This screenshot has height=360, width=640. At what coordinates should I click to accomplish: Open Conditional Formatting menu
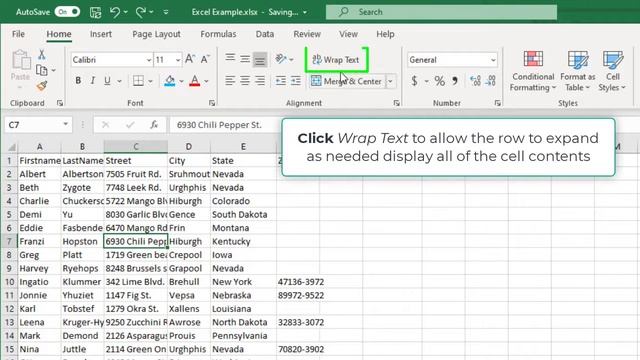pos(533,71)
